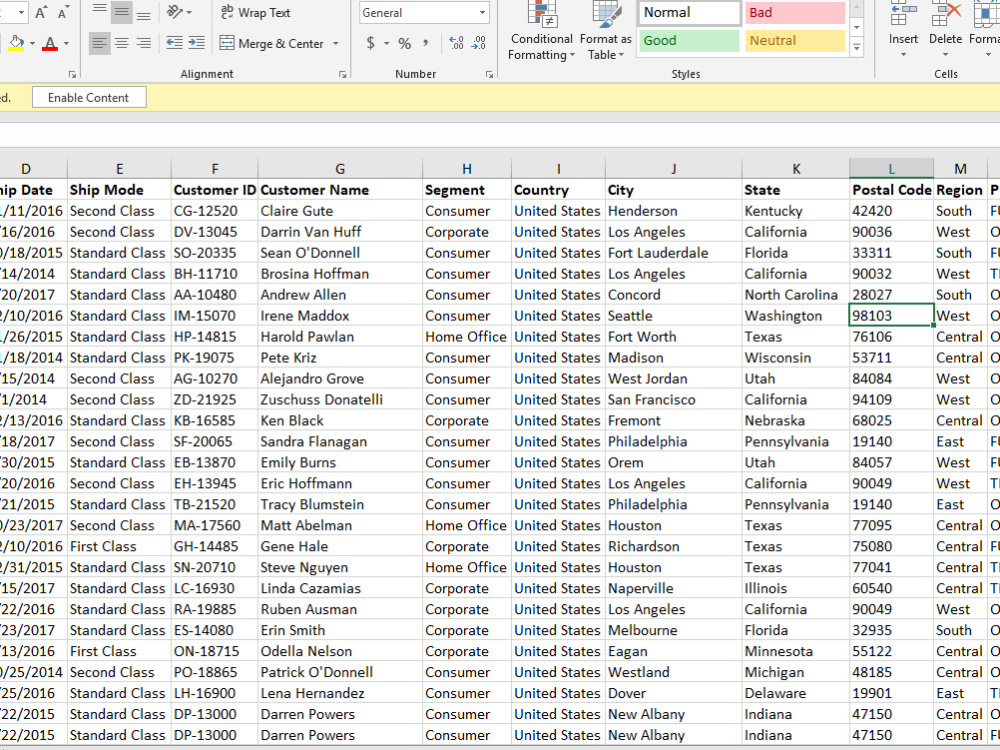Apply the yellow fill color bucket
The width and height of the screenshot is (1000, 750).
point(15,43)
